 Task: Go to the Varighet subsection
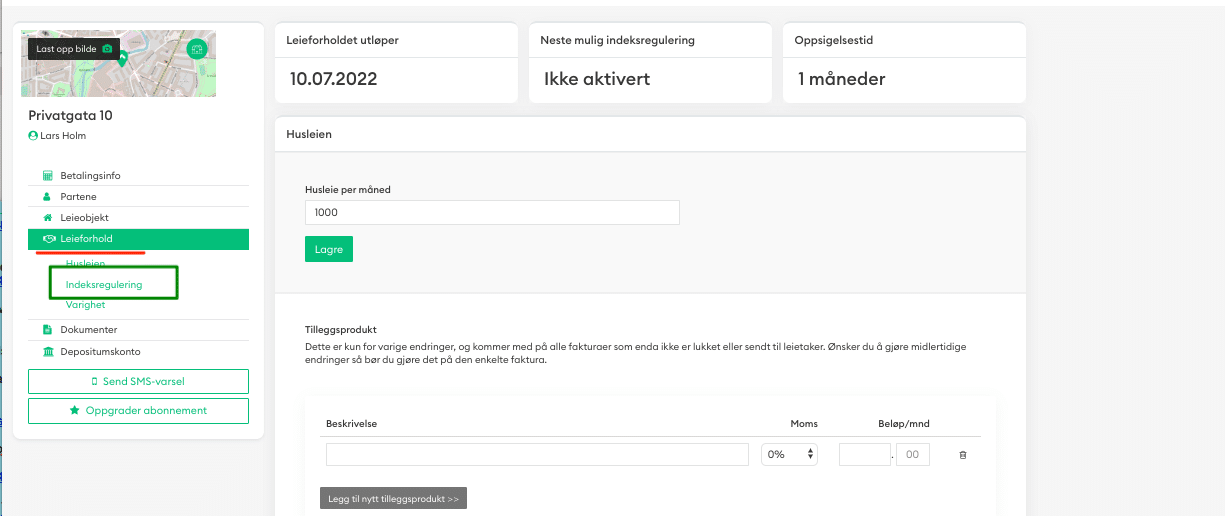(85, 305)
